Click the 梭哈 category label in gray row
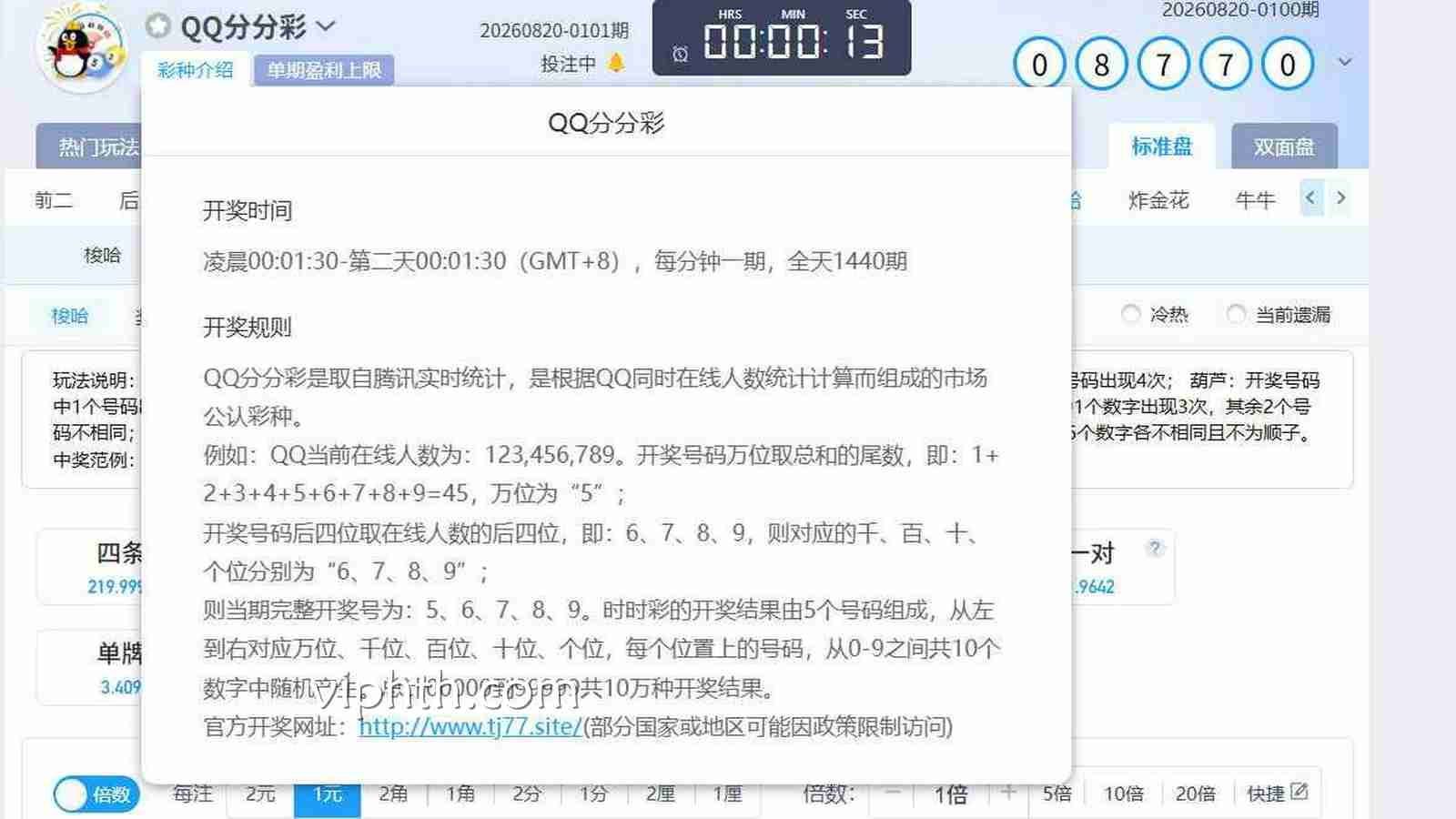Viewport: 1456px width, 819px height. (x=102, y=256)
